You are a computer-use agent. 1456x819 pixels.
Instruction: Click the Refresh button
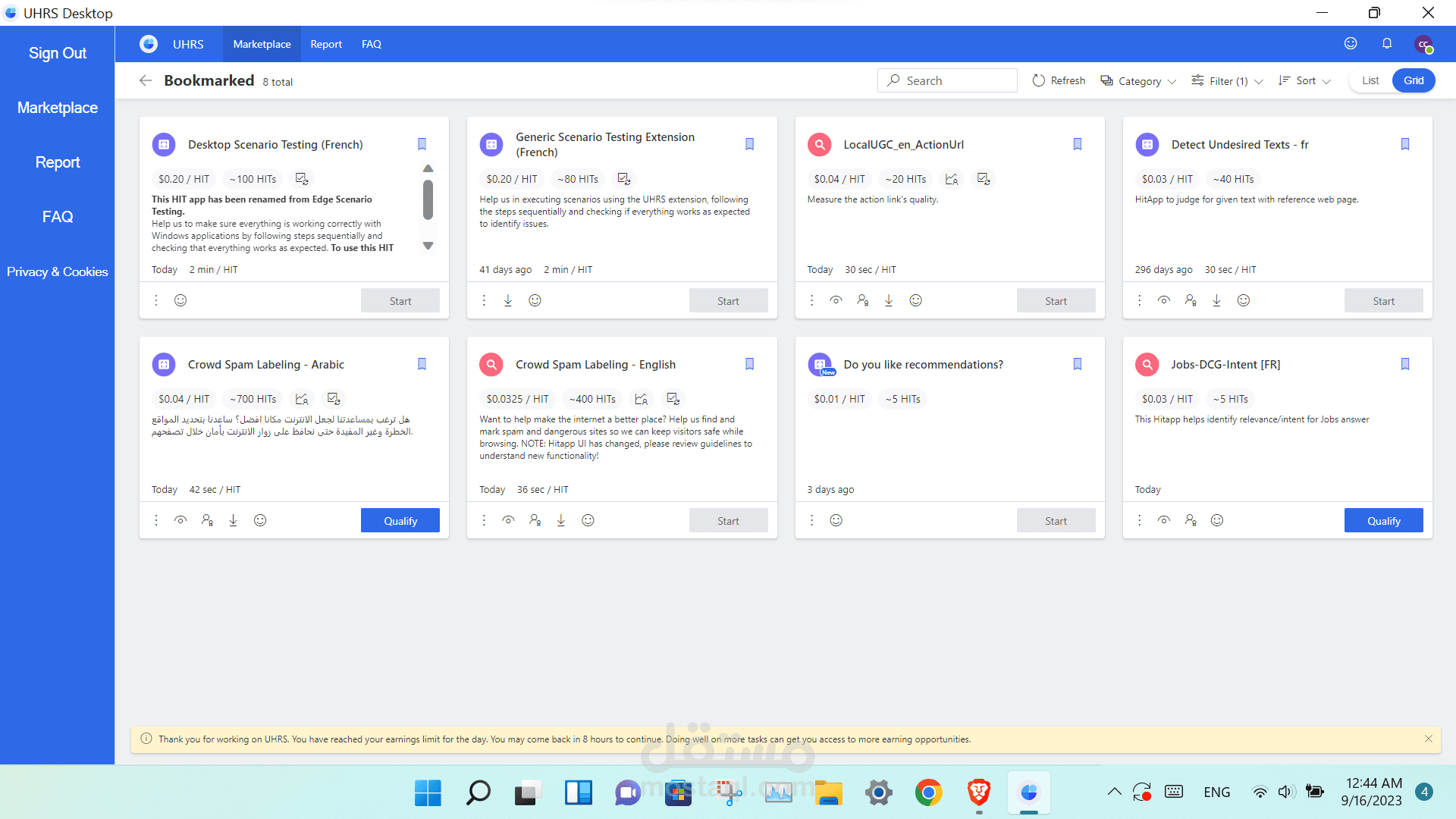coord(1059,80)
